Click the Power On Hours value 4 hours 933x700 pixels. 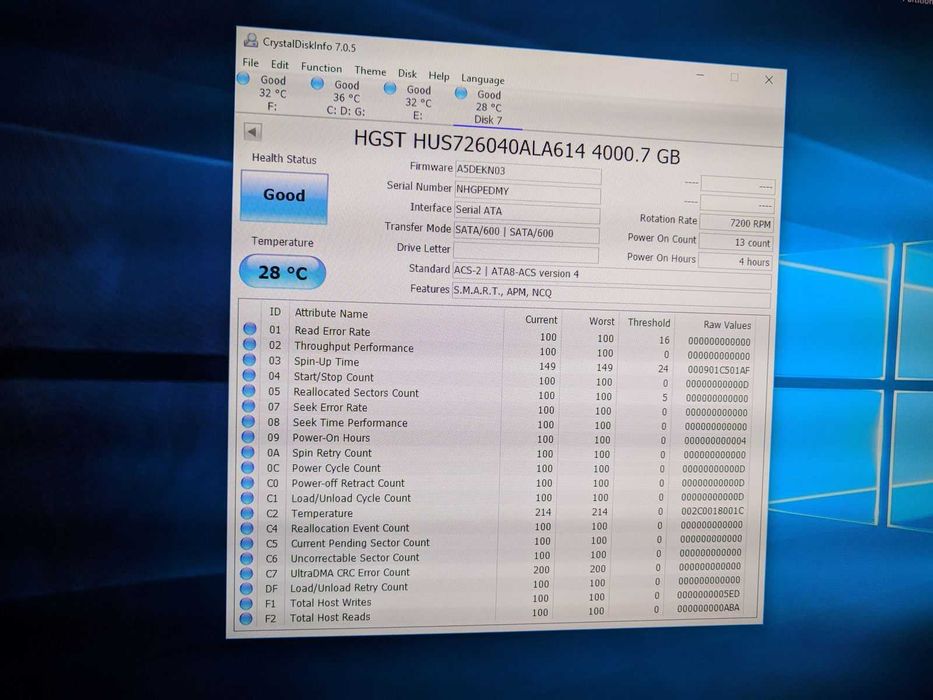tap(735, 261)
